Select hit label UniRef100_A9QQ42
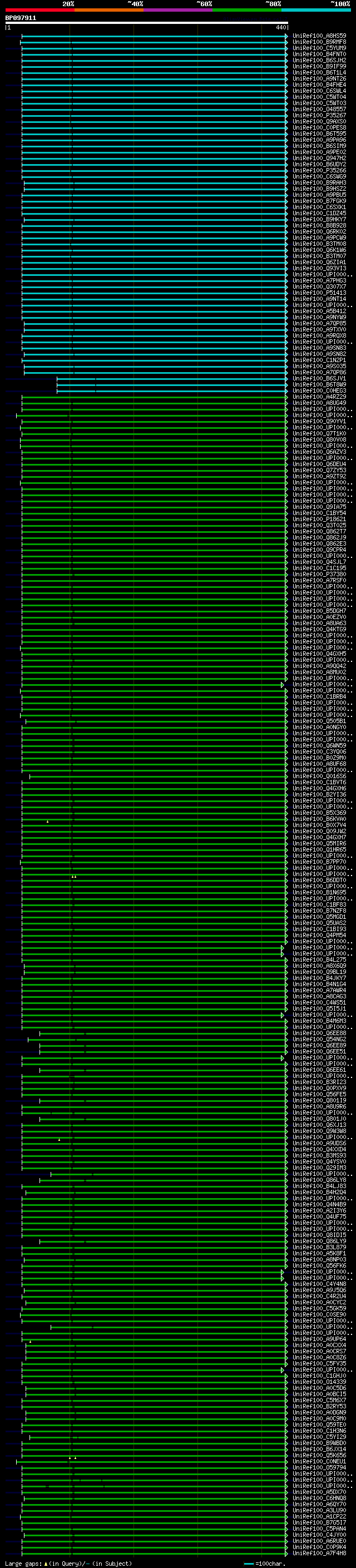 [319, 666]
